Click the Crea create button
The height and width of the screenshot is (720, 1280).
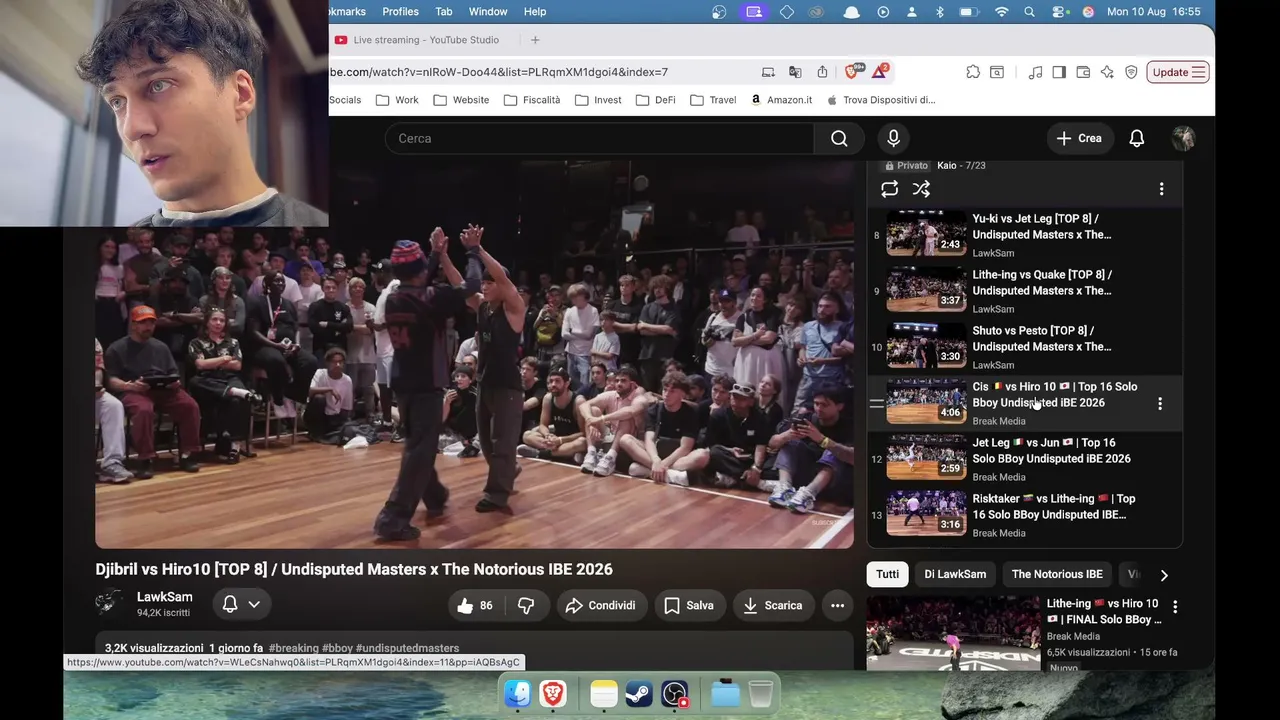(x=1079, y=138)
